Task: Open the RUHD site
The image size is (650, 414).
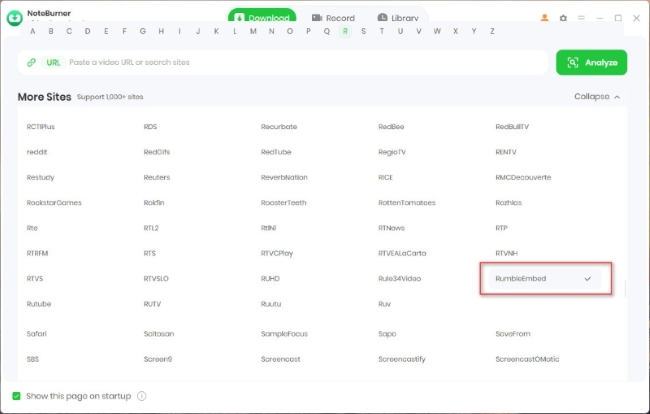Action: point(270,278)
